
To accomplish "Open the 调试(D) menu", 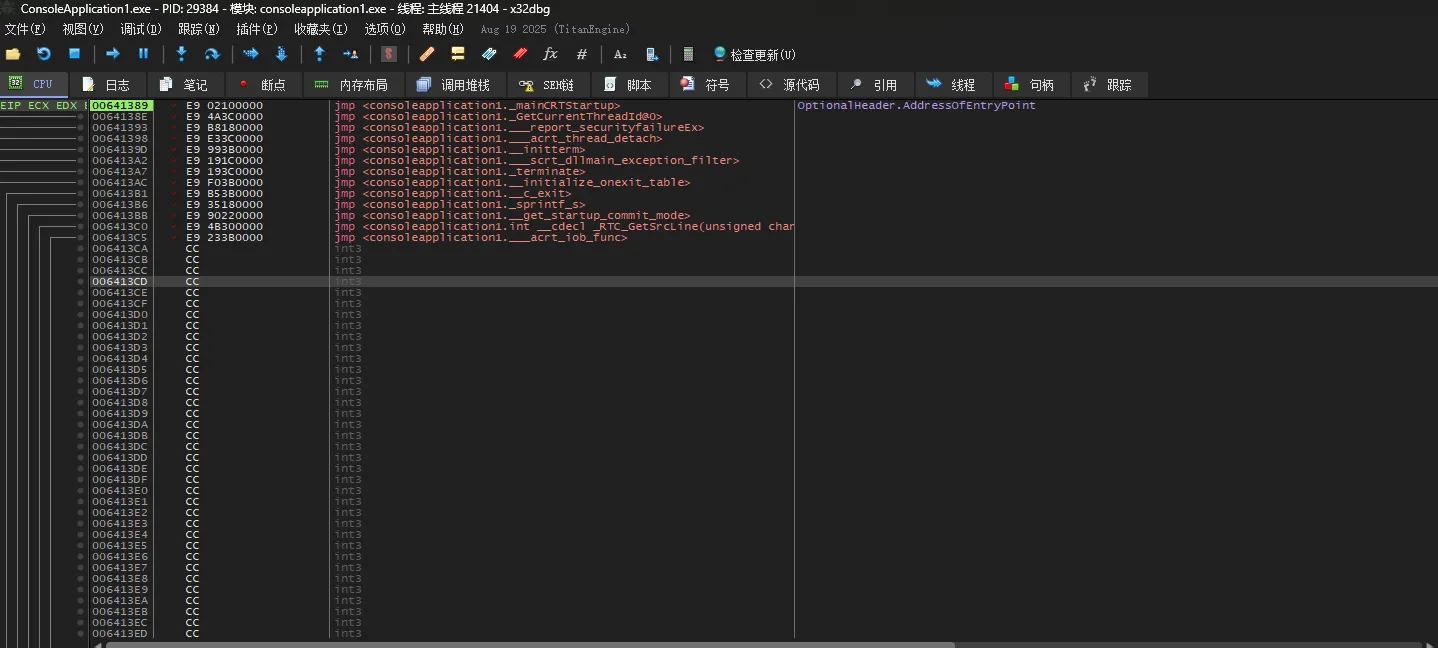I will tap(140, 29).
